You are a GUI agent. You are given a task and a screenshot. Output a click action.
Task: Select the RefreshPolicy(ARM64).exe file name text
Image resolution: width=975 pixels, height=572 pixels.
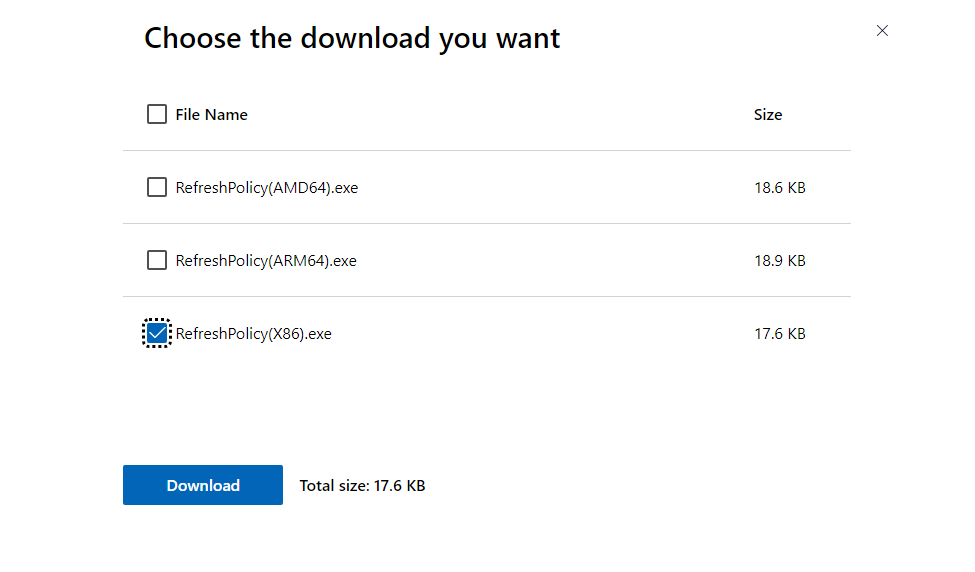pyautogui.click(x=266, y=260)
